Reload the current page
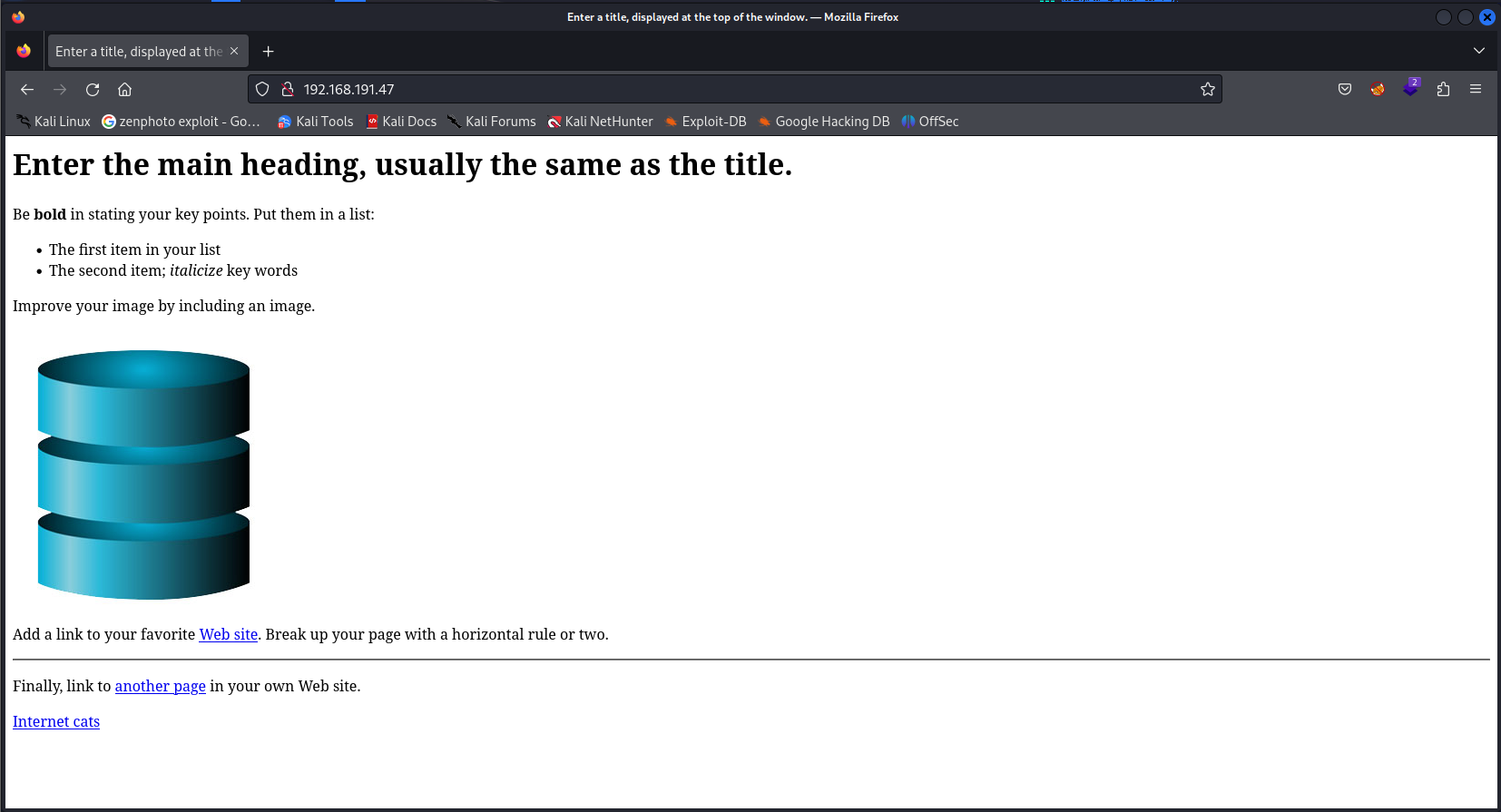 tap(93, 89)
